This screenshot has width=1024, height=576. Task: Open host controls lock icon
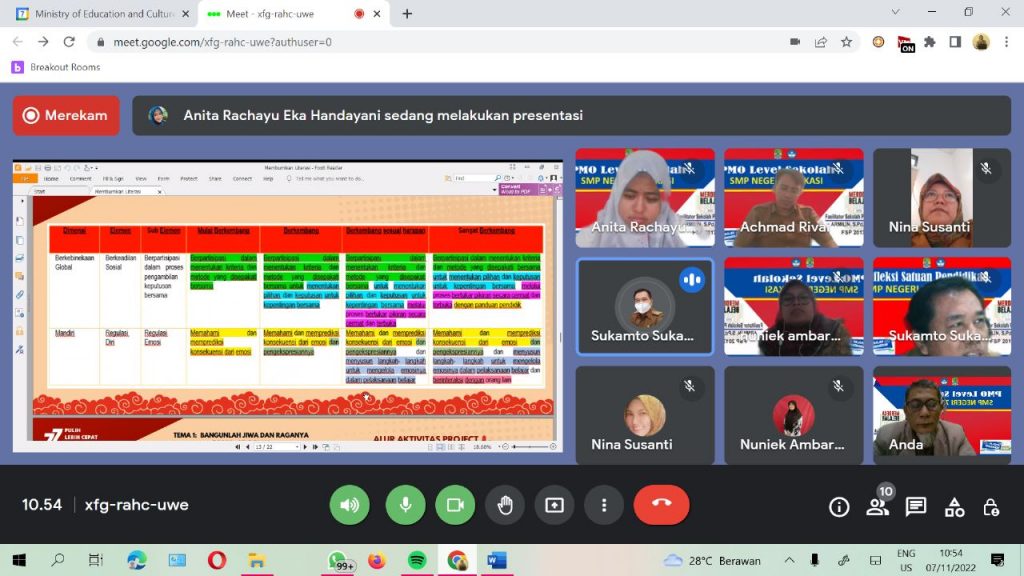pyautogui.click(x=991, y=506)
